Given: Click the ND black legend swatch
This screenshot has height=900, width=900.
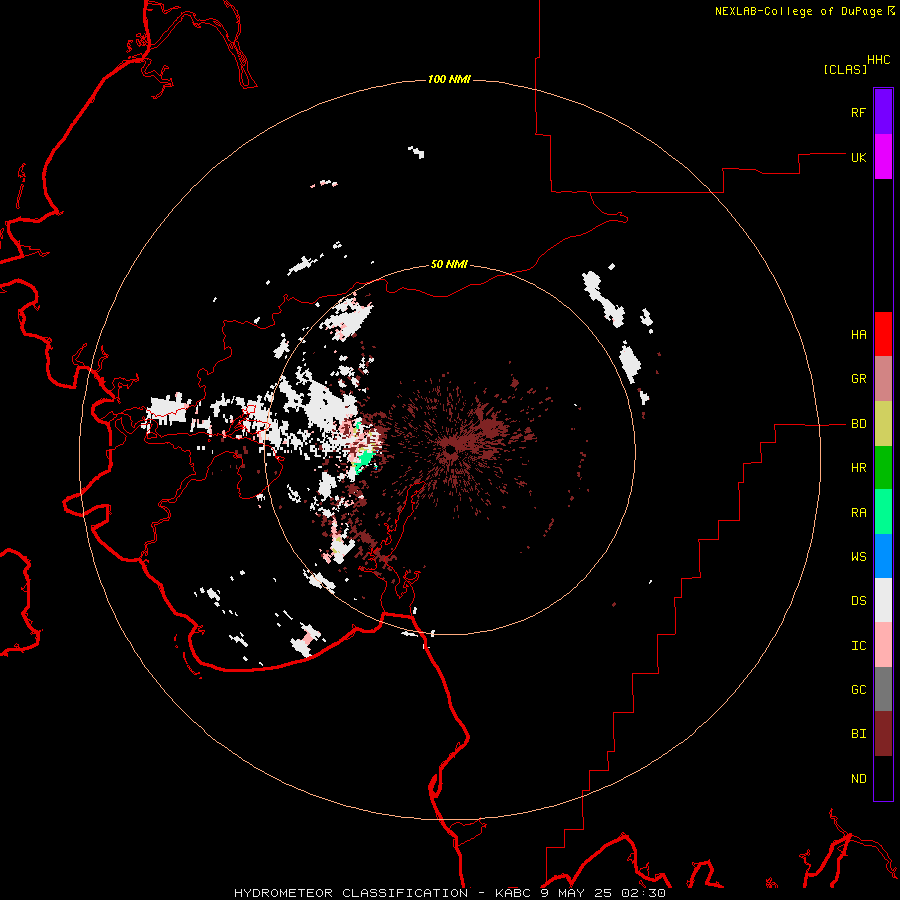Looking at the screenshot, I should 883,778.
